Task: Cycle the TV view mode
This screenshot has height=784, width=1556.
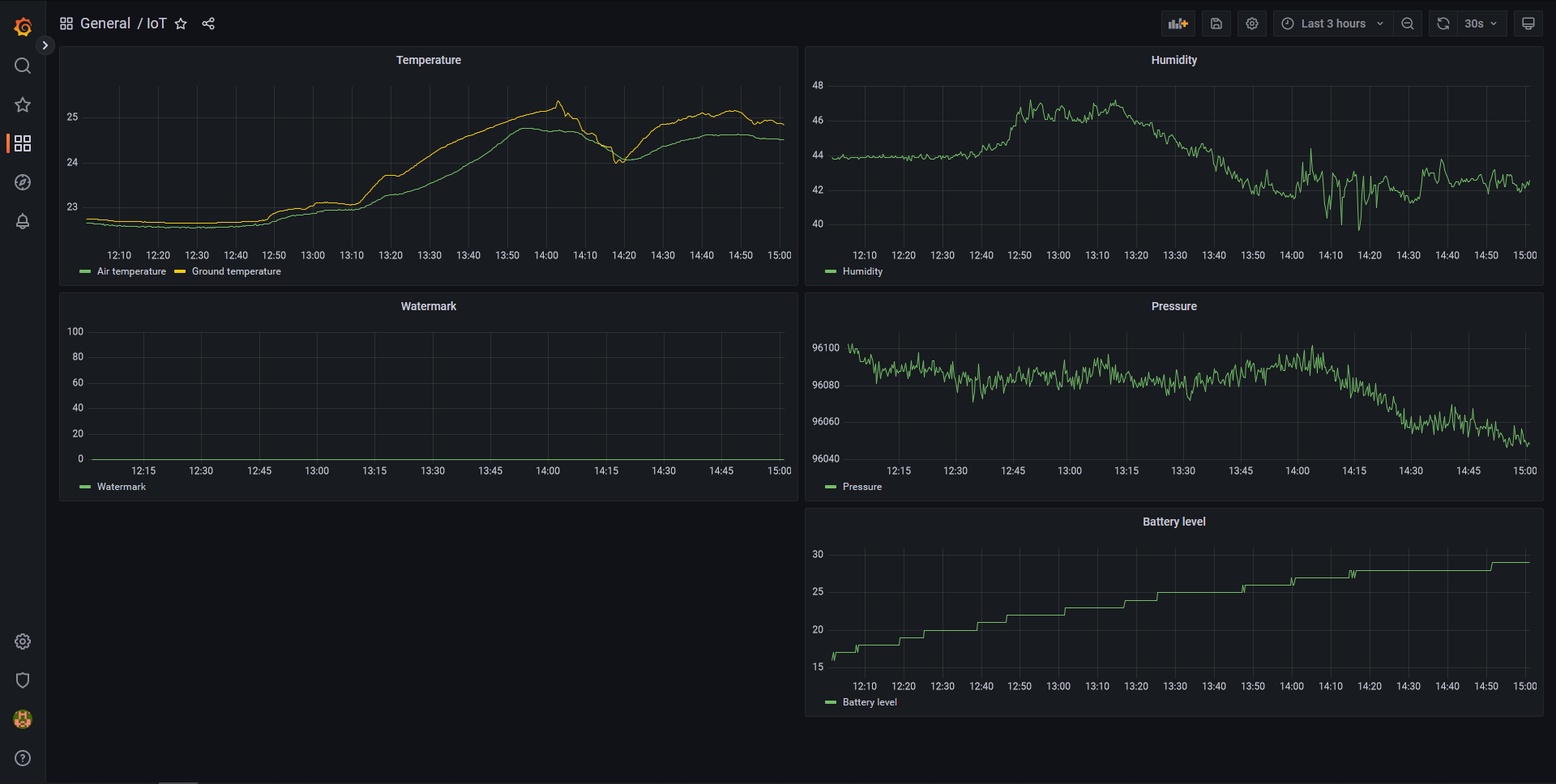Action: pyautogui.click(x=1528, y=23)
